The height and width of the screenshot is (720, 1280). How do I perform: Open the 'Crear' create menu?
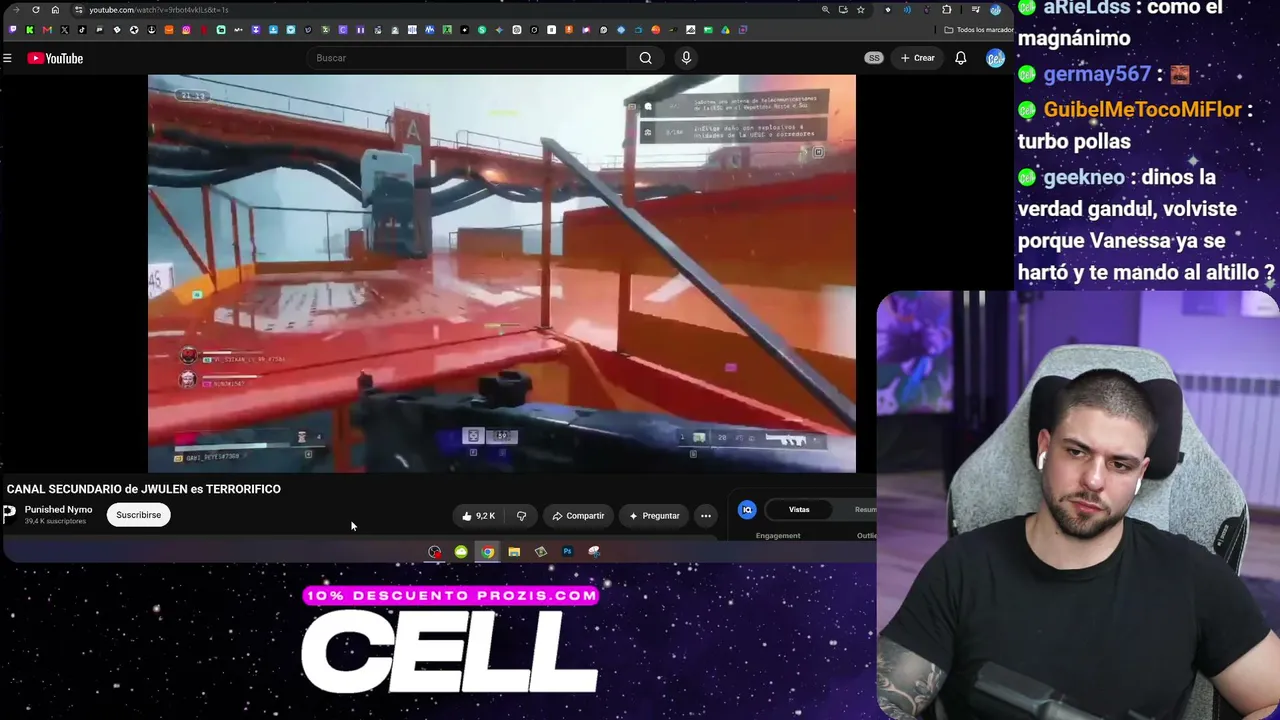[917, 58]
